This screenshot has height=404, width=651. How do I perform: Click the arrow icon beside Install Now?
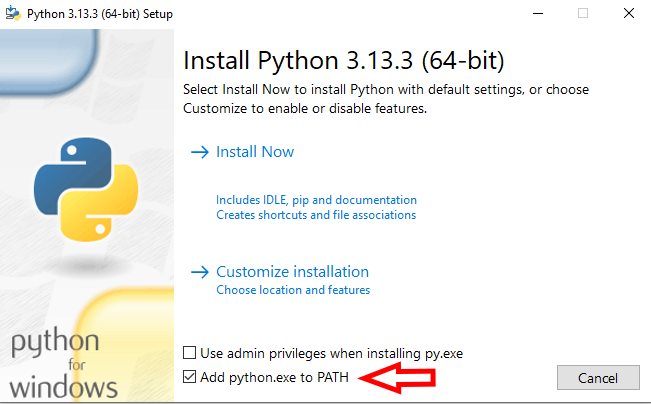(198, 152)
